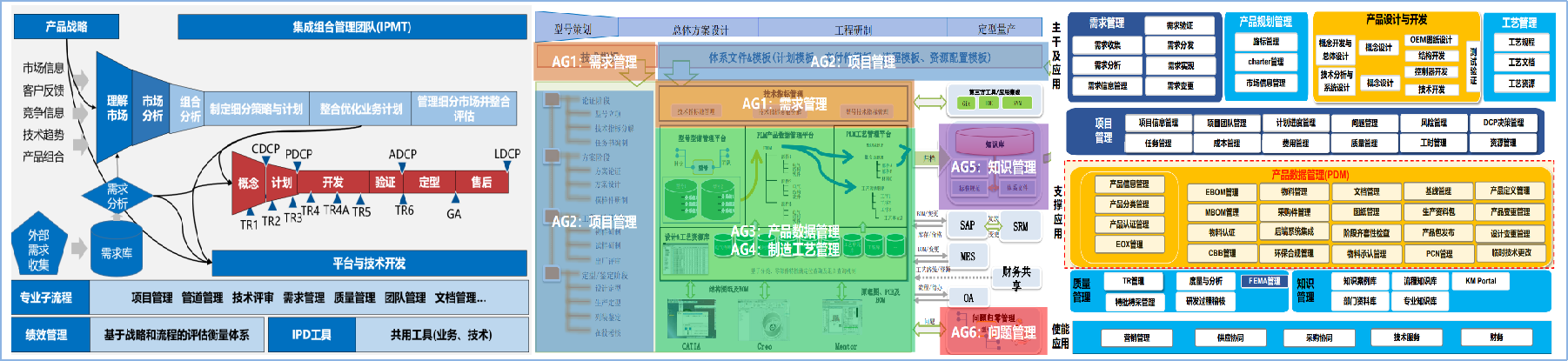
Task: Select the 开发 phase segment
Action: (x=332, y=183)
